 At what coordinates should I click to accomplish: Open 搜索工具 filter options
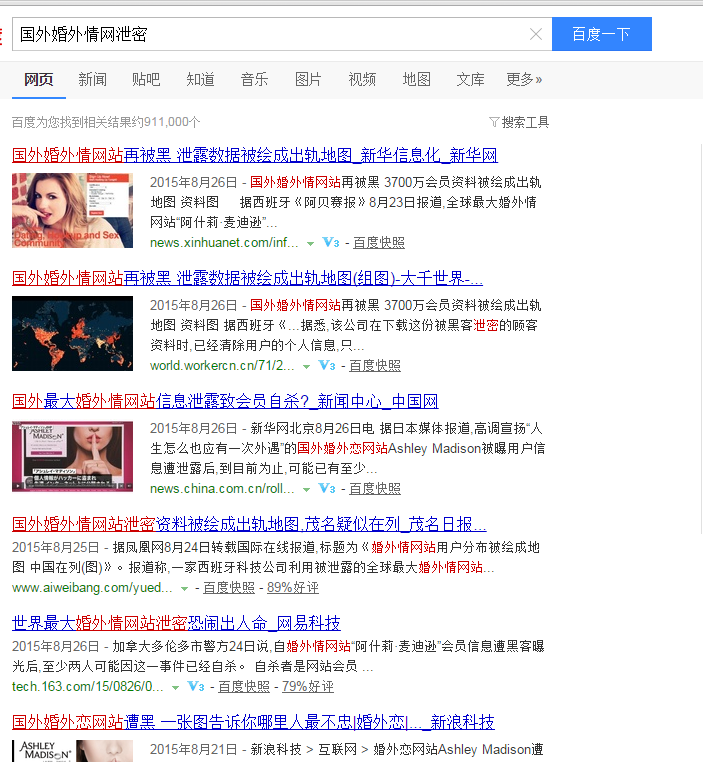519,122
